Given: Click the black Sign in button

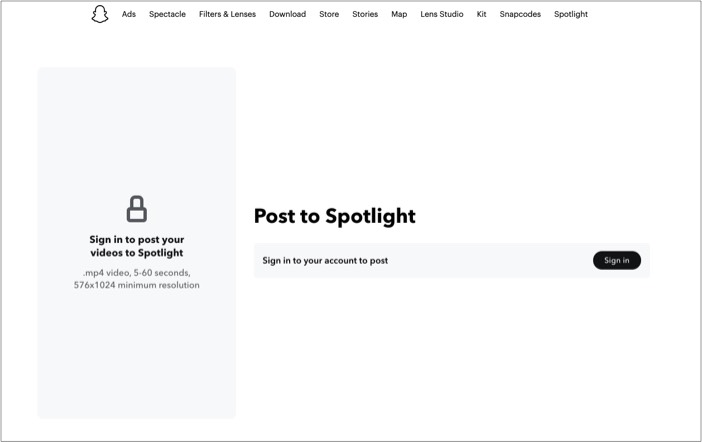Looking at the screenshot, I should pos(616,260).
